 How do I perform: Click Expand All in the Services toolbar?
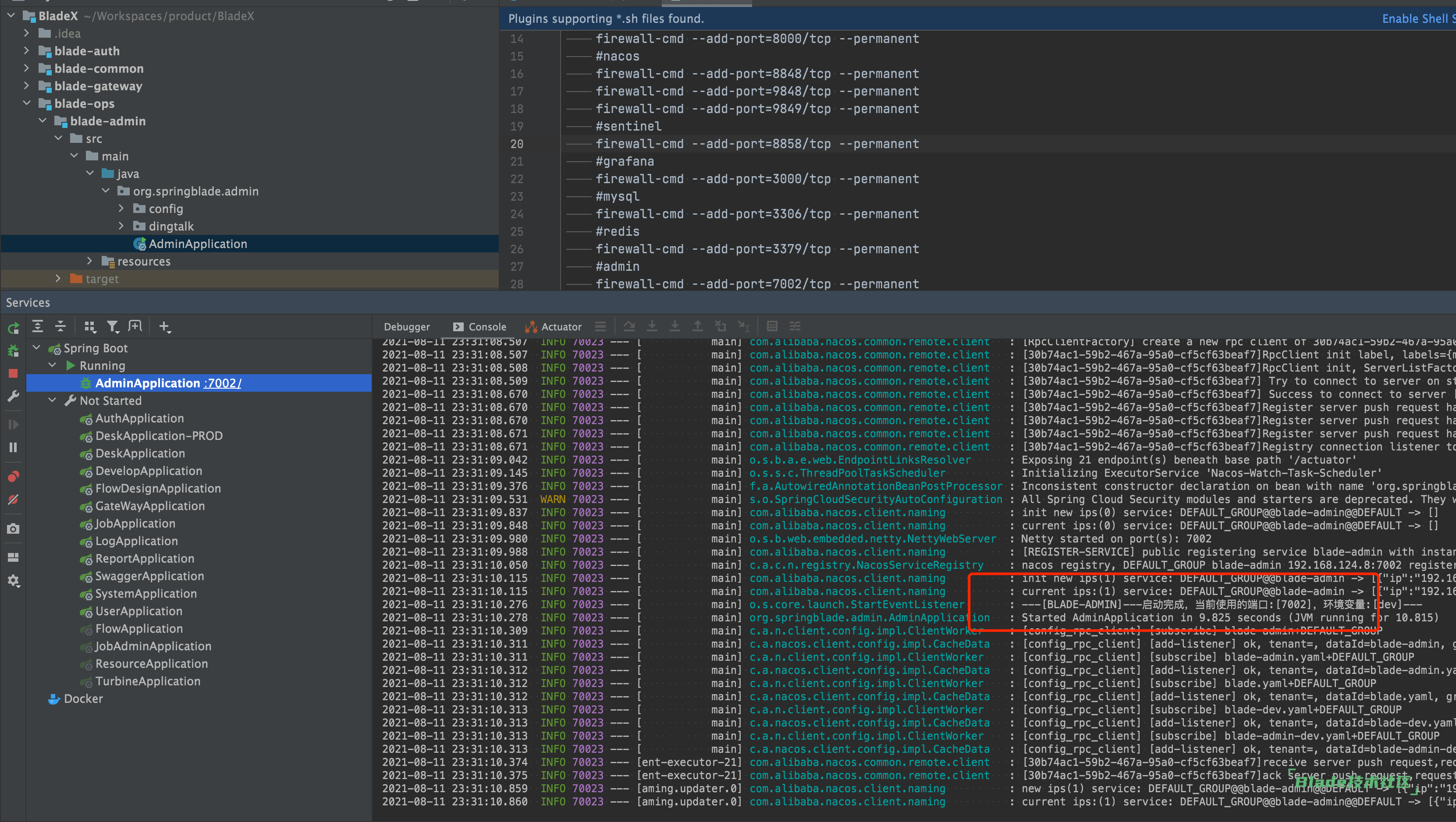click(x=38, y=326)
